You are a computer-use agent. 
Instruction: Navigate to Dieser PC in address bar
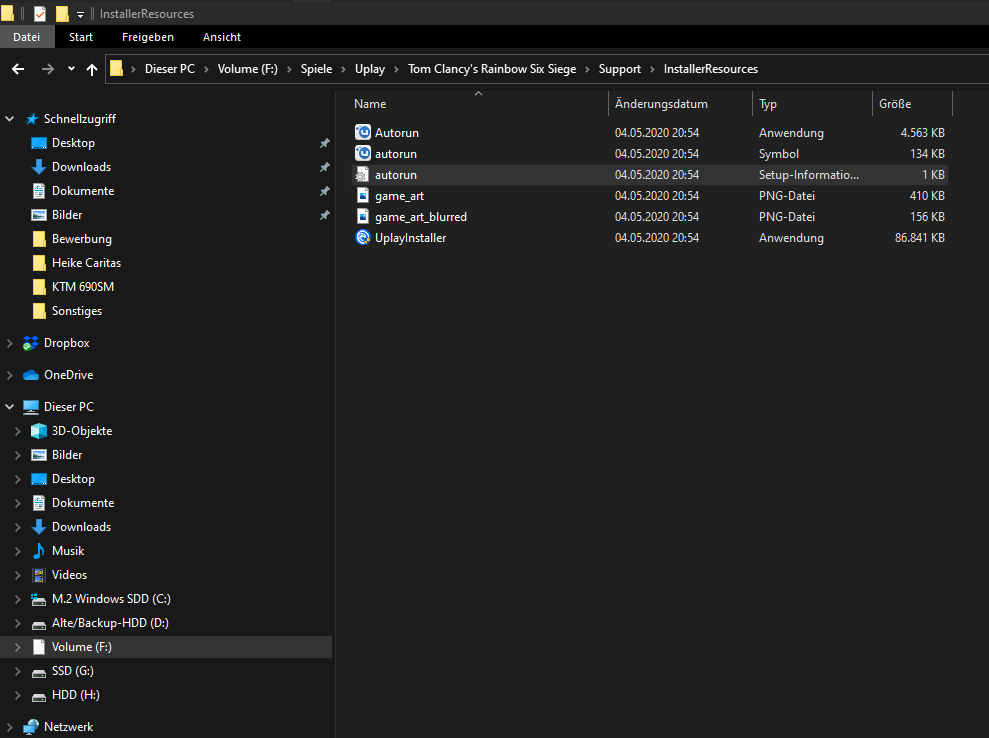[x=170, y=69]
